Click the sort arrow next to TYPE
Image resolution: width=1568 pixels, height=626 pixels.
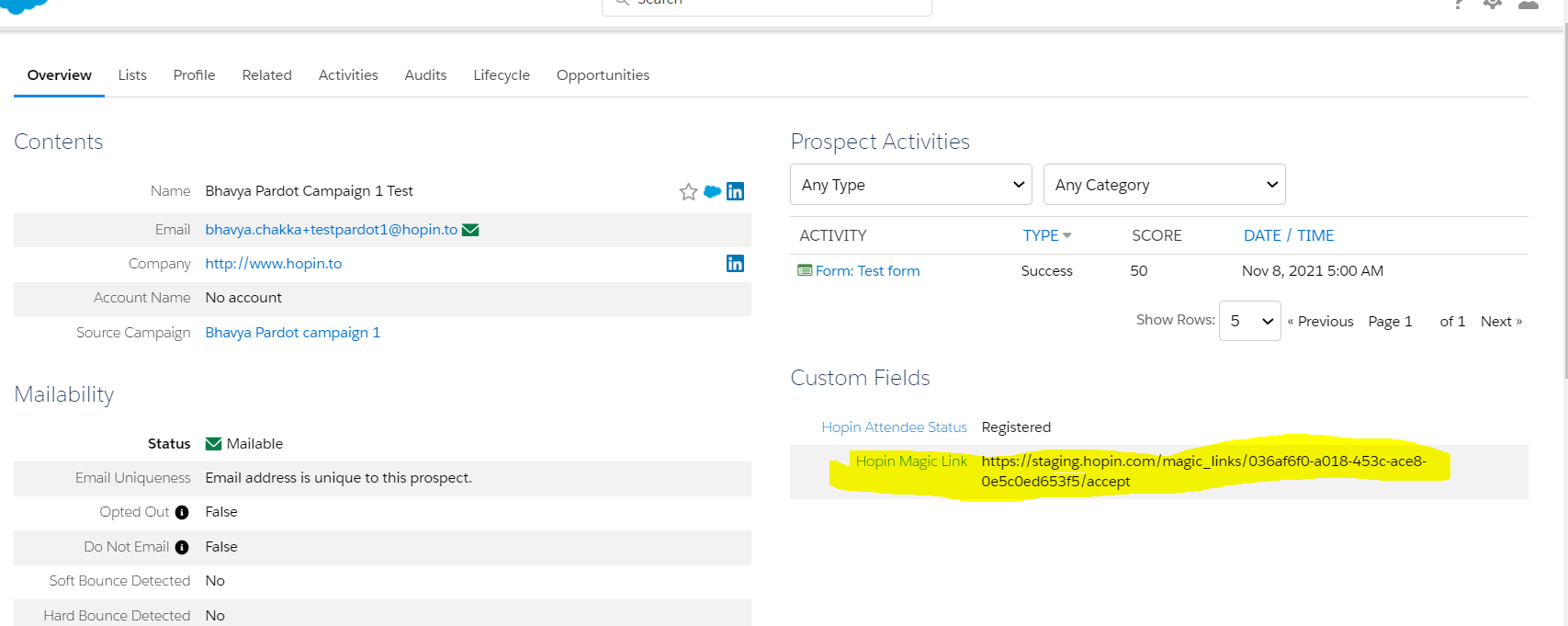tap(1067, 236)
